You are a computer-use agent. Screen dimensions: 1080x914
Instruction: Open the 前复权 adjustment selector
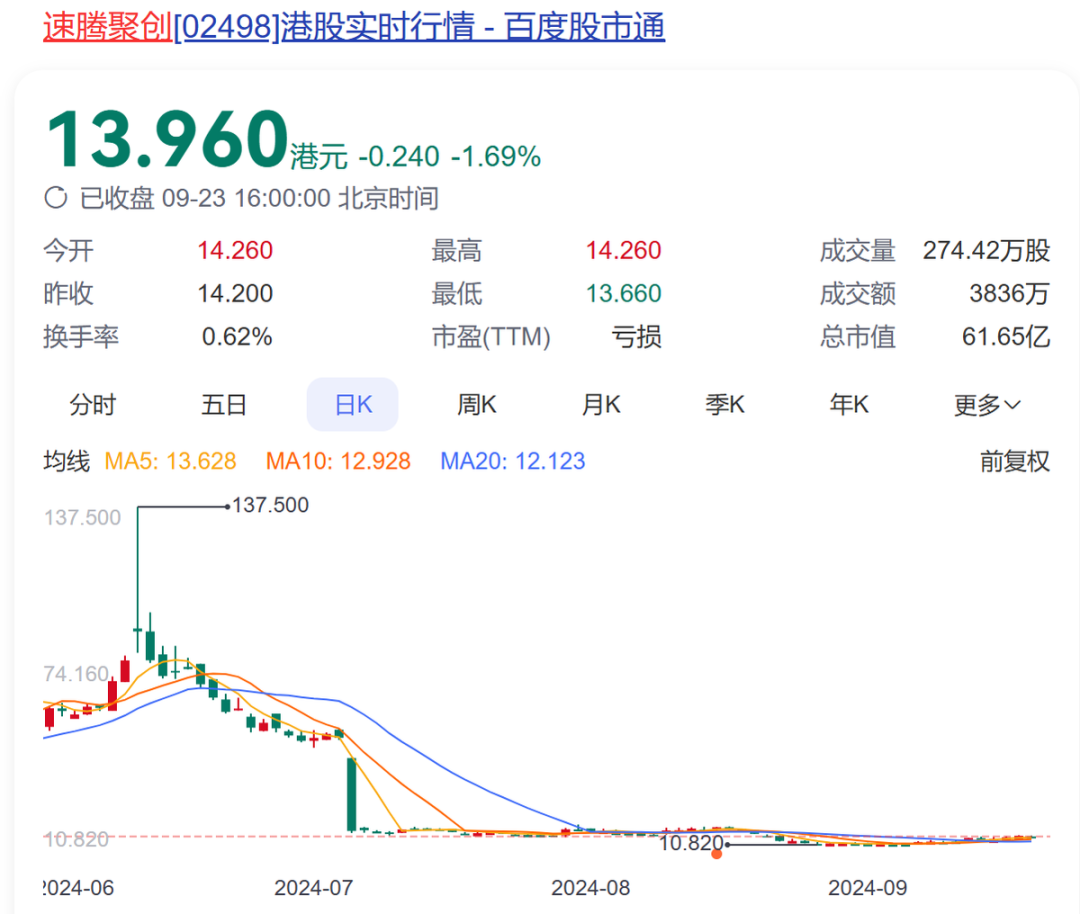tap(1015, 461)
